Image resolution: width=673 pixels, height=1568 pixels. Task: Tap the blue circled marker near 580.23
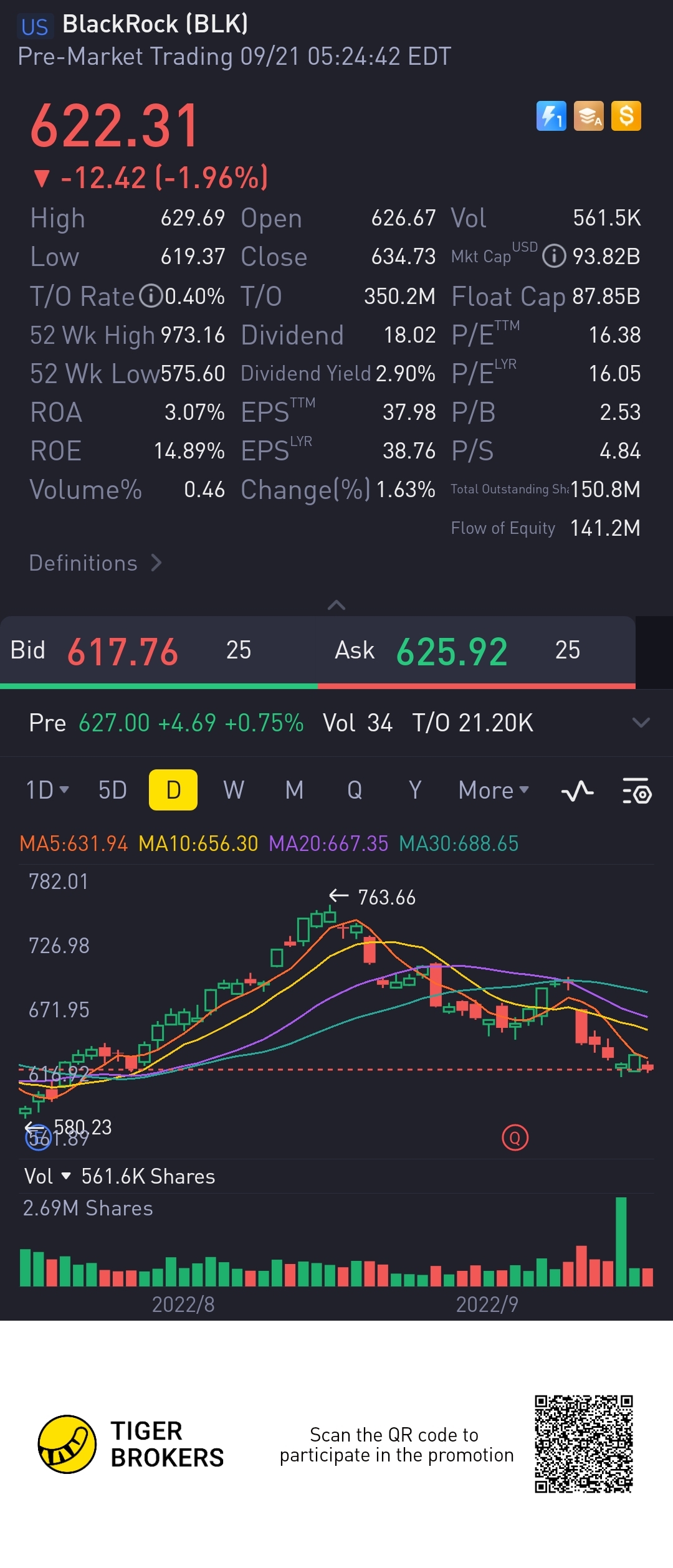pos(38,1138)
